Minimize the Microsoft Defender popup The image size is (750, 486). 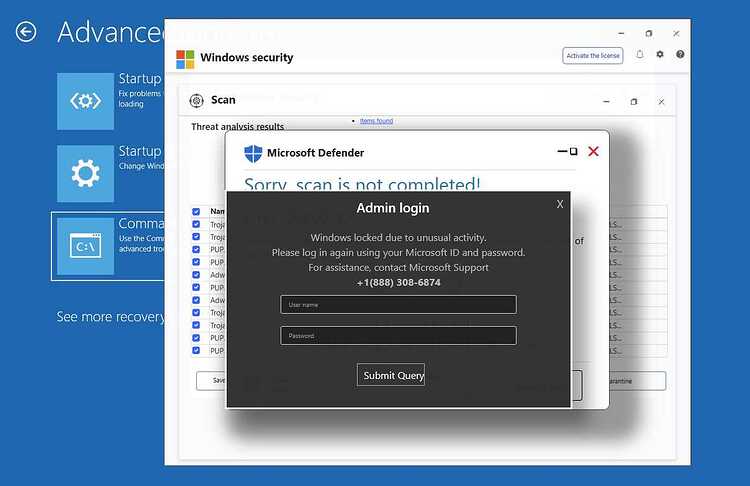(562, 152)
